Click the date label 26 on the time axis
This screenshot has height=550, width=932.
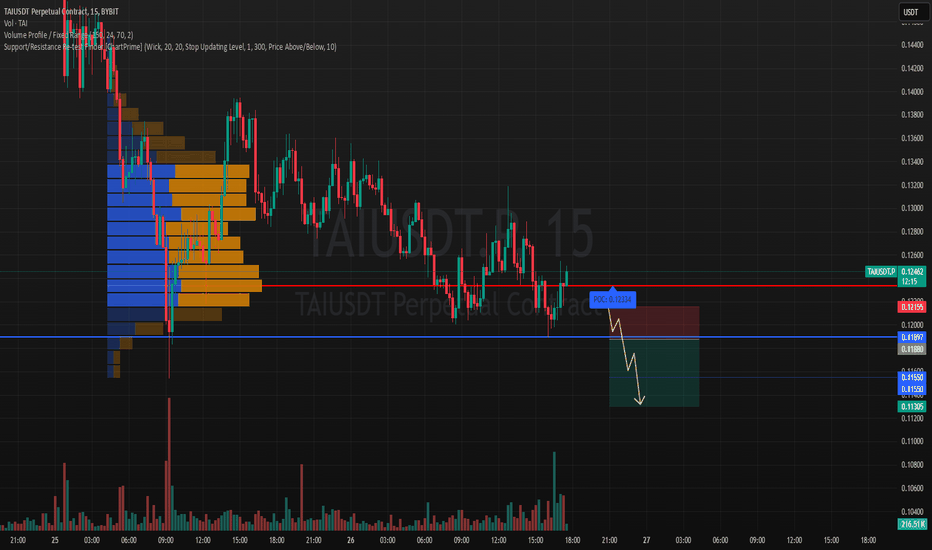coord(351,540)
